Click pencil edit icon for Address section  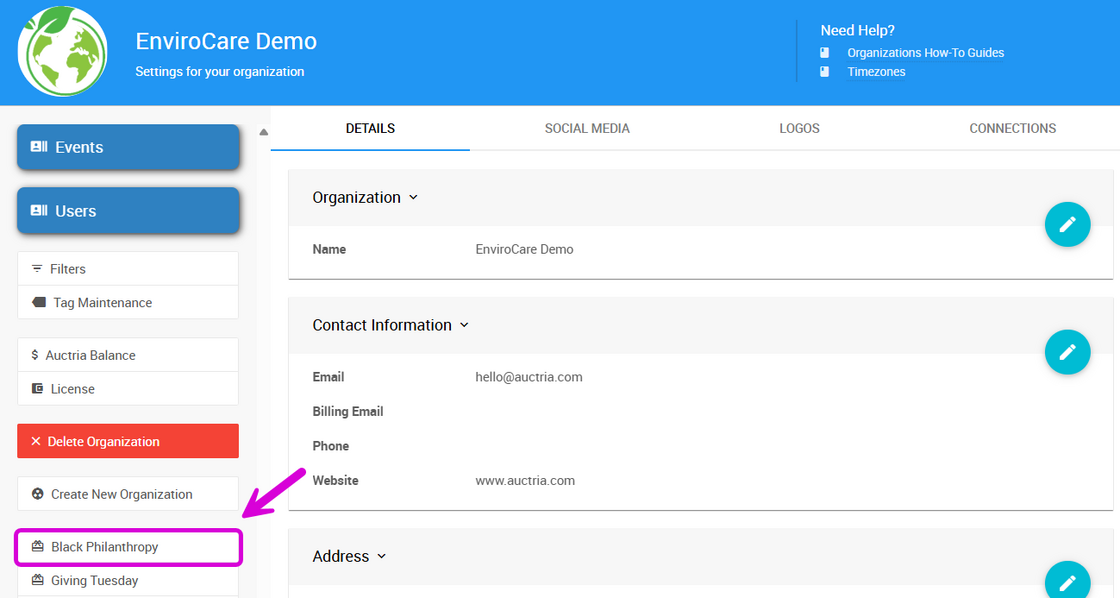pos(1067,582)
